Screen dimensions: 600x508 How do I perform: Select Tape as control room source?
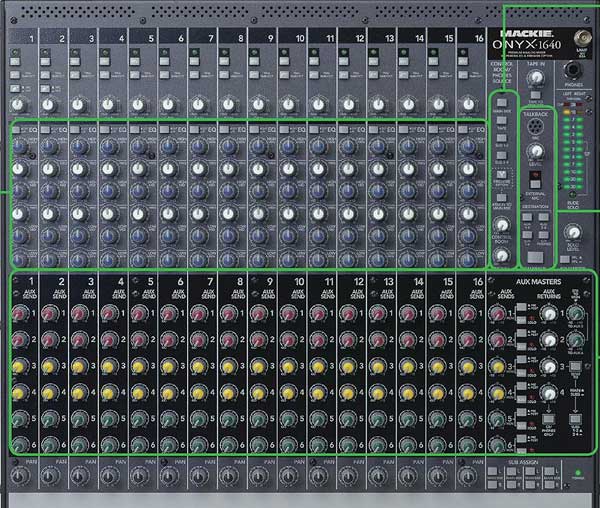tap(502, 120)
